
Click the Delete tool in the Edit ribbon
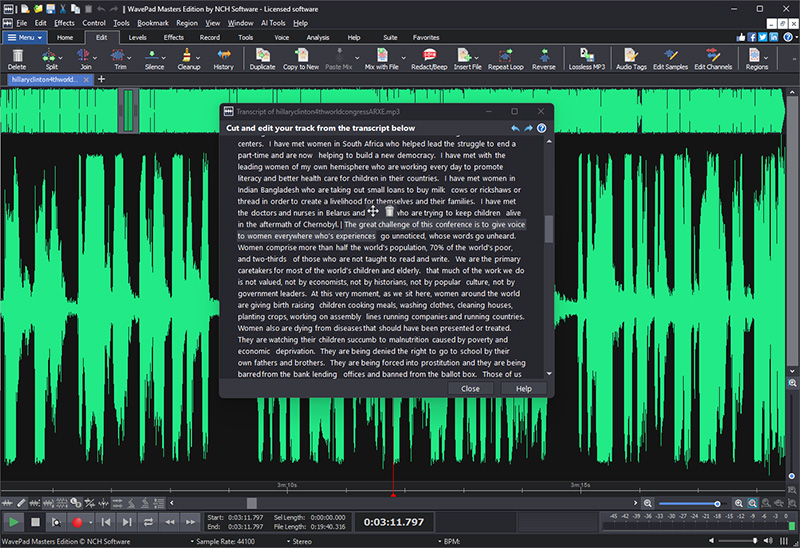17,59
